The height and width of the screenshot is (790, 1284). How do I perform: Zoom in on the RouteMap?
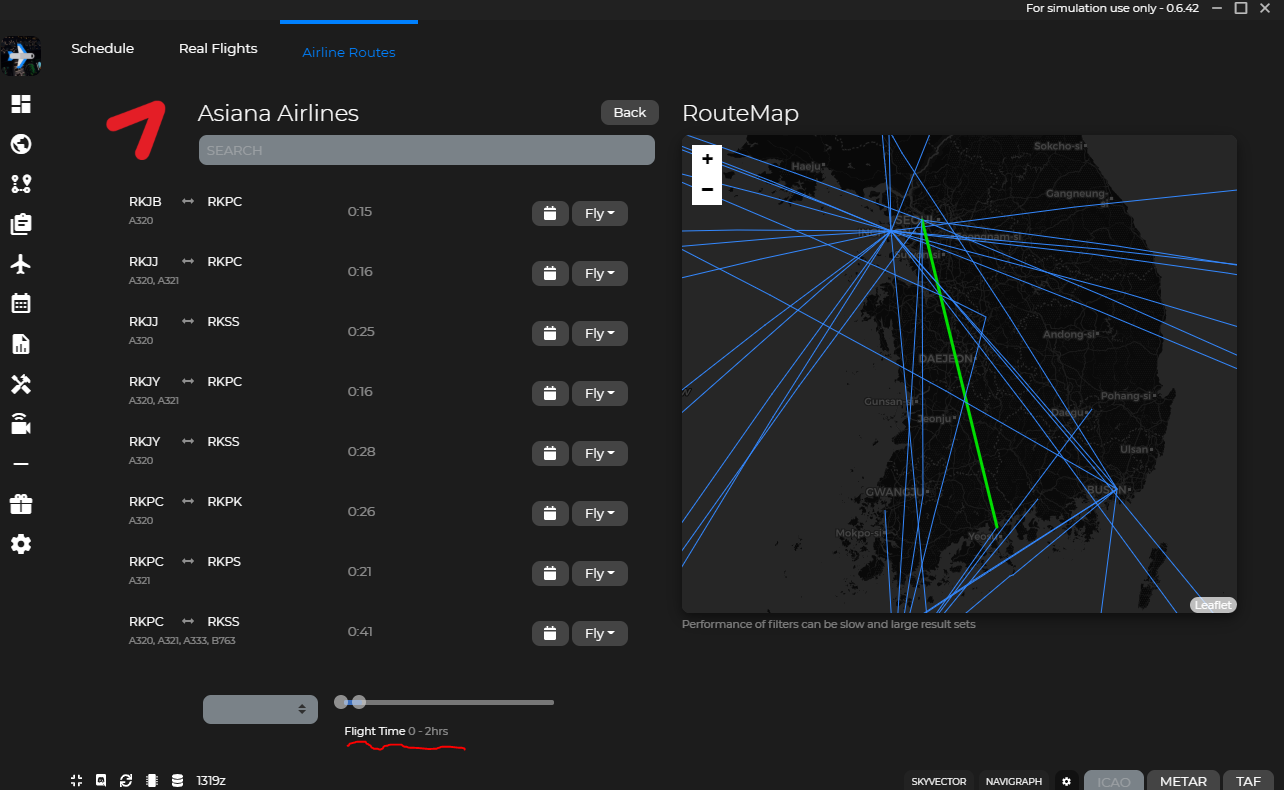[x=707, y=160]
